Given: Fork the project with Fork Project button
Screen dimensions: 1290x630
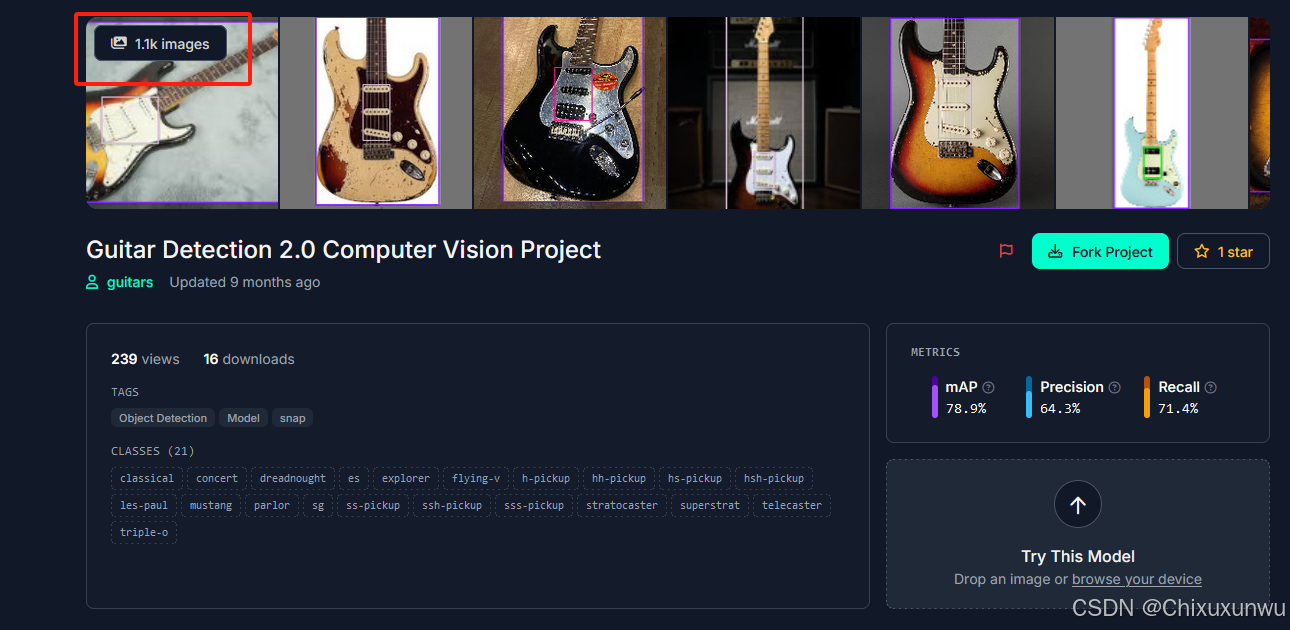Looking at the screenshot, I should point(1100,252).
